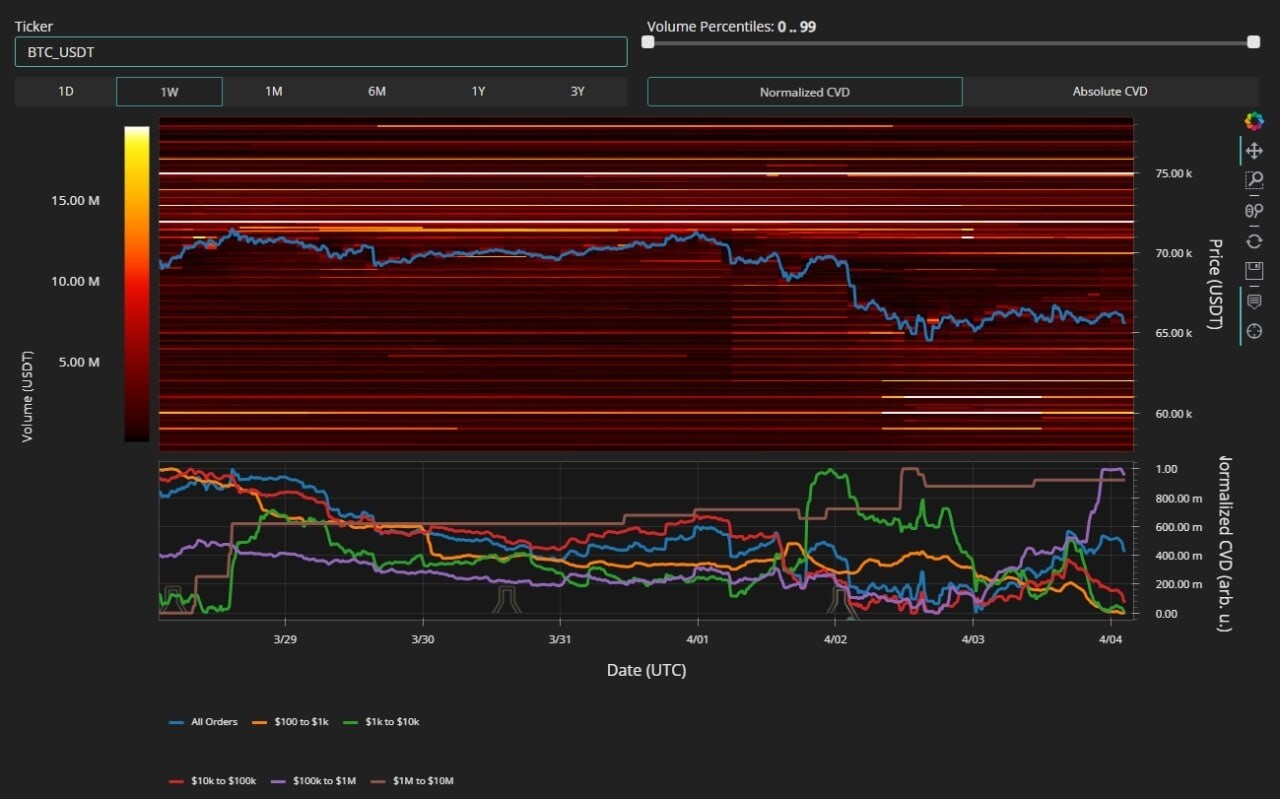1280x799 pixels.
Task: Save the chart as image
Action: point(1253,271)
